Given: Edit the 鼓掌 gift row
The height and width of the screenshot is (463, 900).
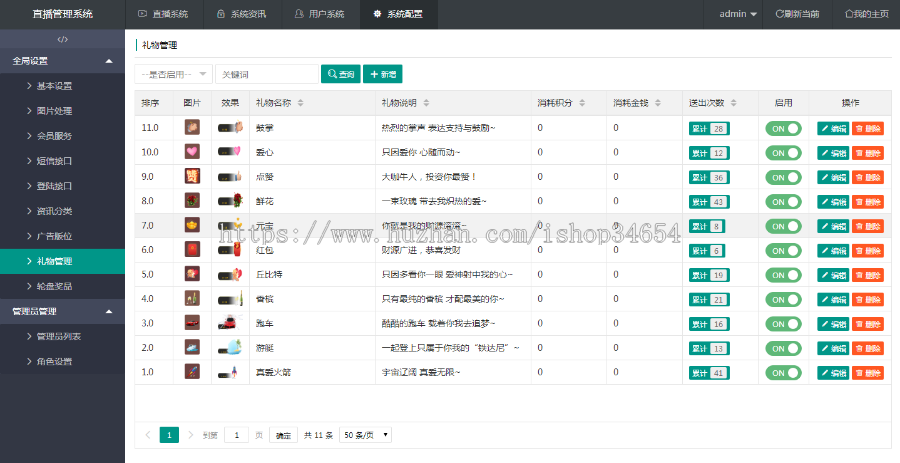Looking at the screenshot, I should 833,129.
